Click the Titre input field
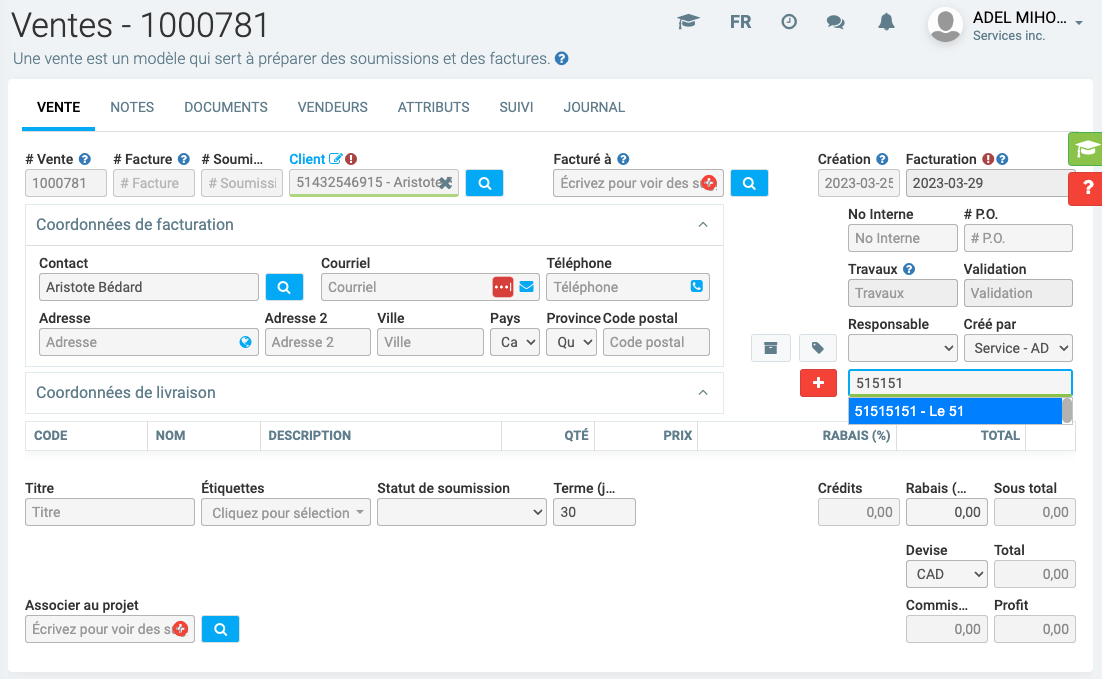Image resolution: width=1102 pixels, height=679 pixels. [x=110, y=512]
